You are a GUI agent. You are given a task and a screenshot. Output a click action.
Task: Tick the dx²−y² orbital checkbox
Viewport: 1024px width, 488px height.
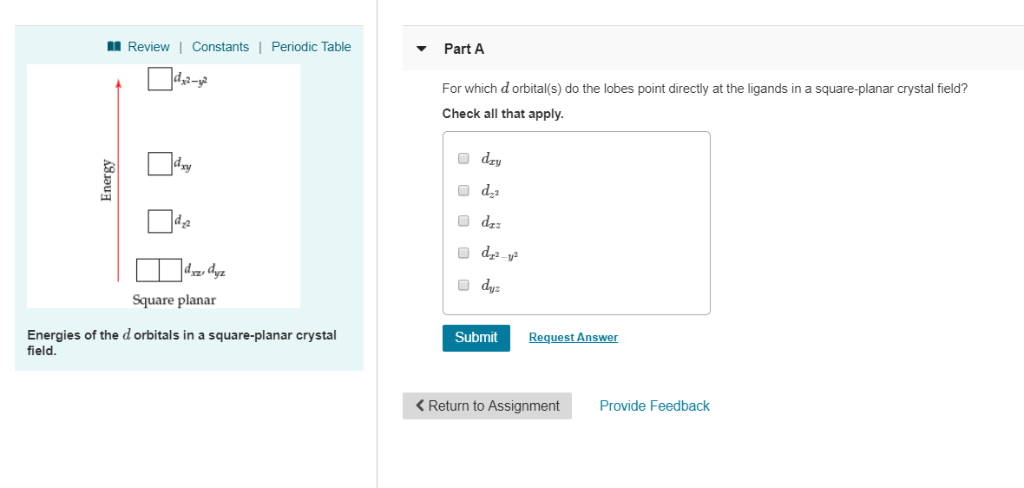point(464,253)
